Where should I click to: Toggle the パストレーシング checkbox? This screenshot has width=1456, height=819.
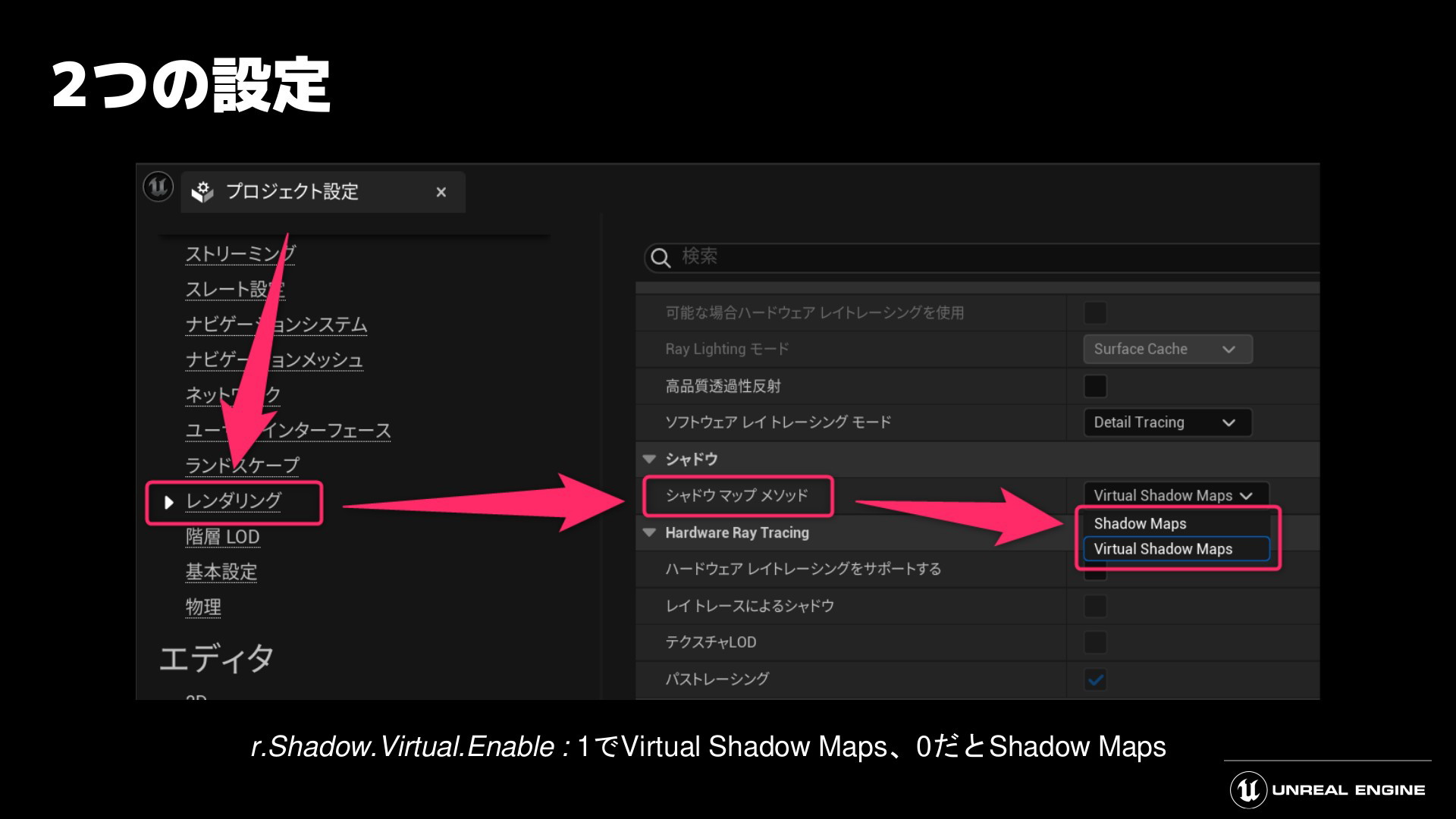(x=1095, y=679)
